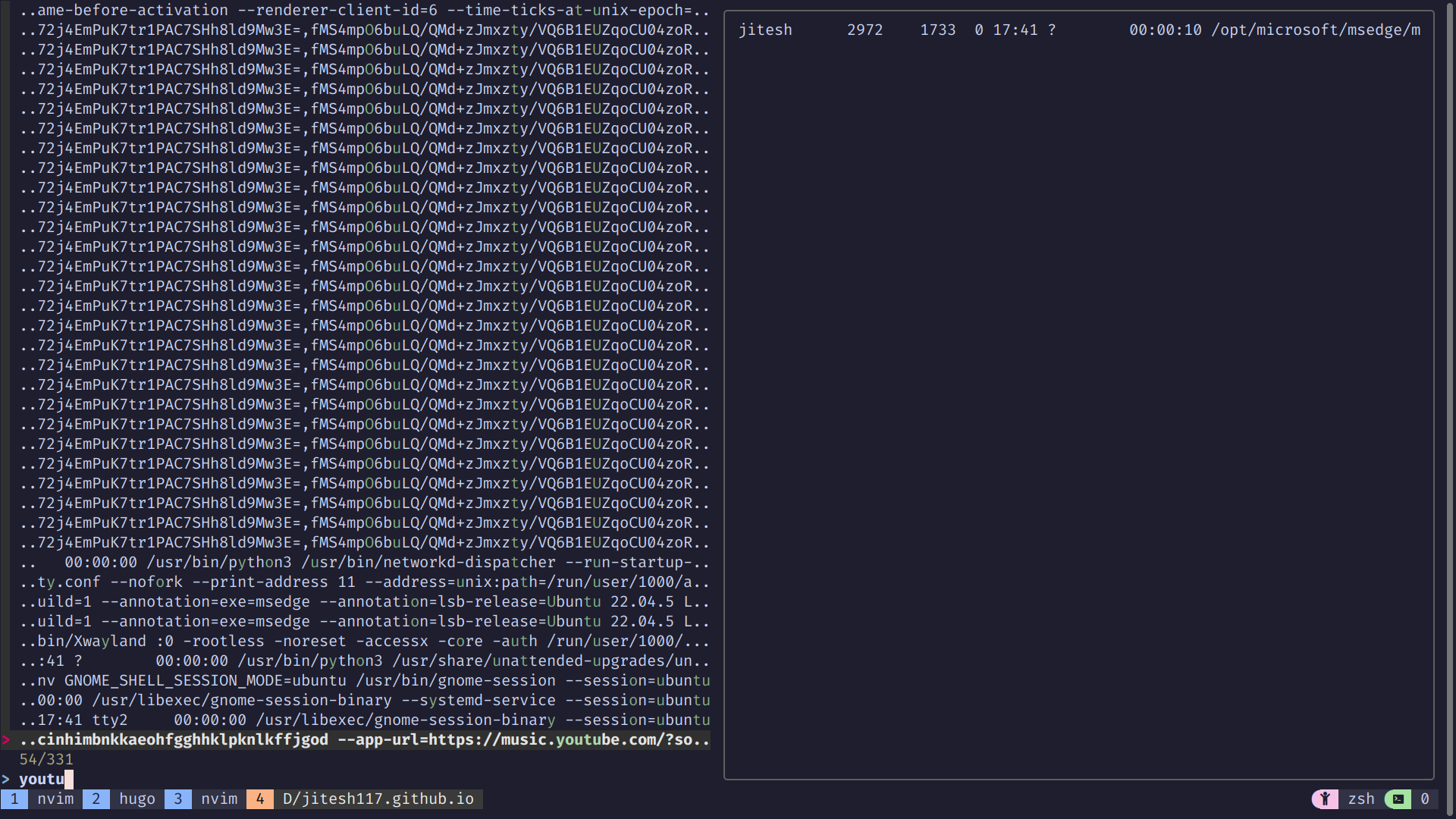The width and height of the screenshot is (1456, 819).
Task: Click the orange window 4 badge
Action: click(x=260, y=799)
